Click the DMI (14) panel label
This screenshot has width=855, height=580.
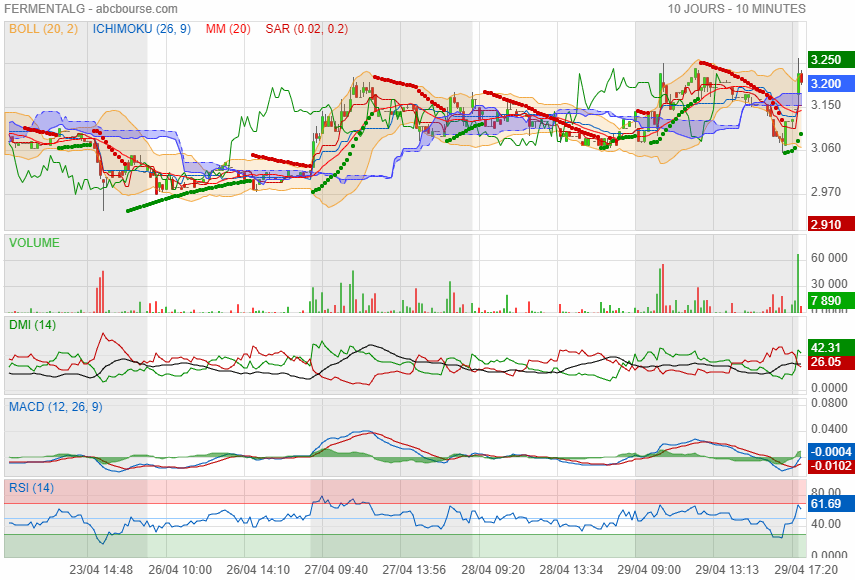pyautogui.click(x=32, y=325)
